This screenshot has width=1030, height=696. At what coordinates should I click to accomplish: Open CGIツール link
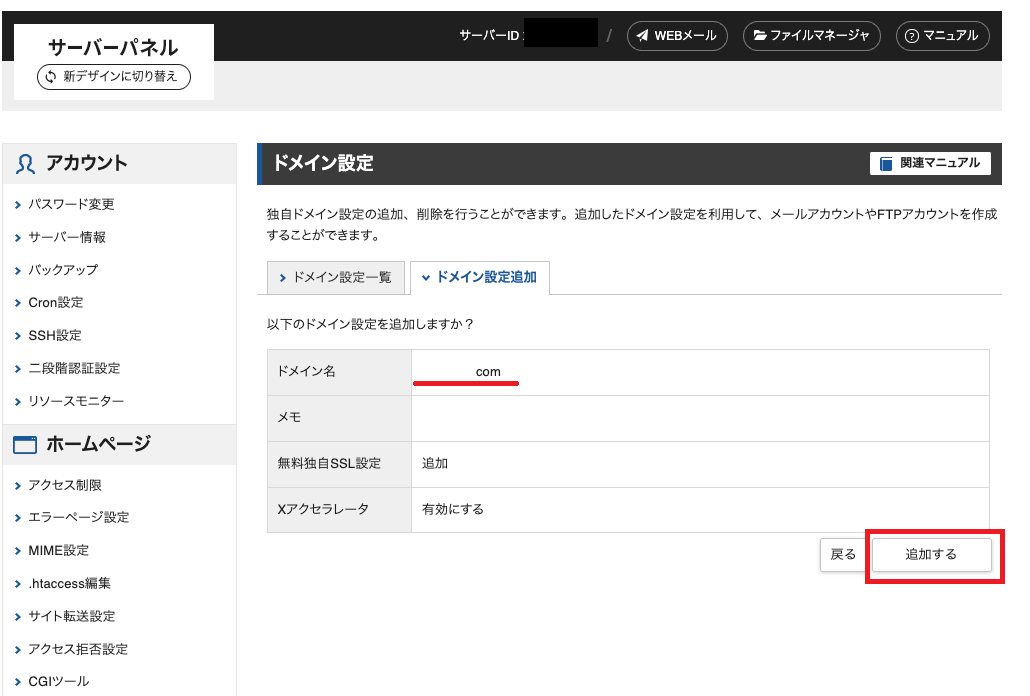click(x=58, y=682)
